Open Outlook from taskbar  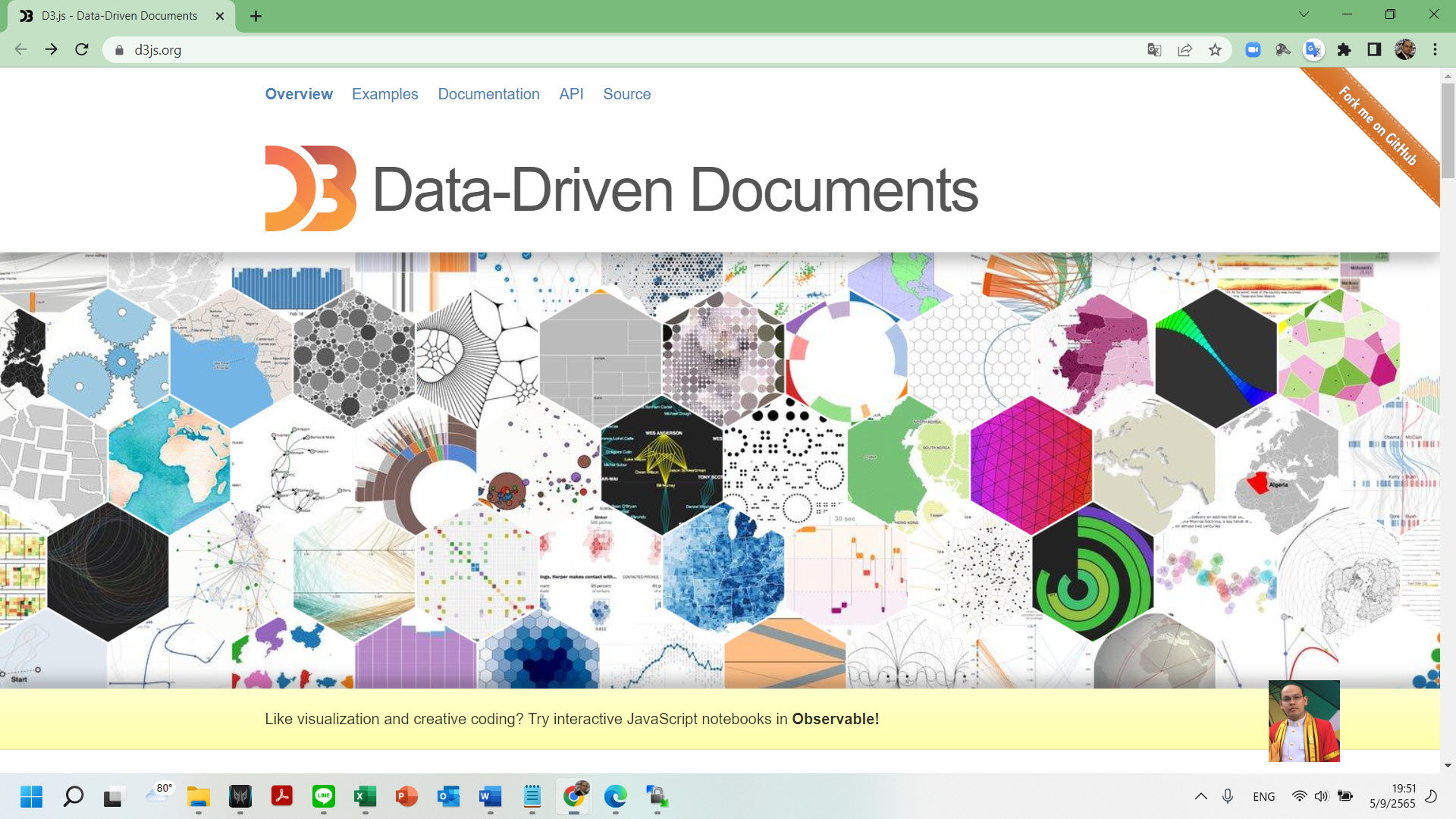[x=448, y=796]
